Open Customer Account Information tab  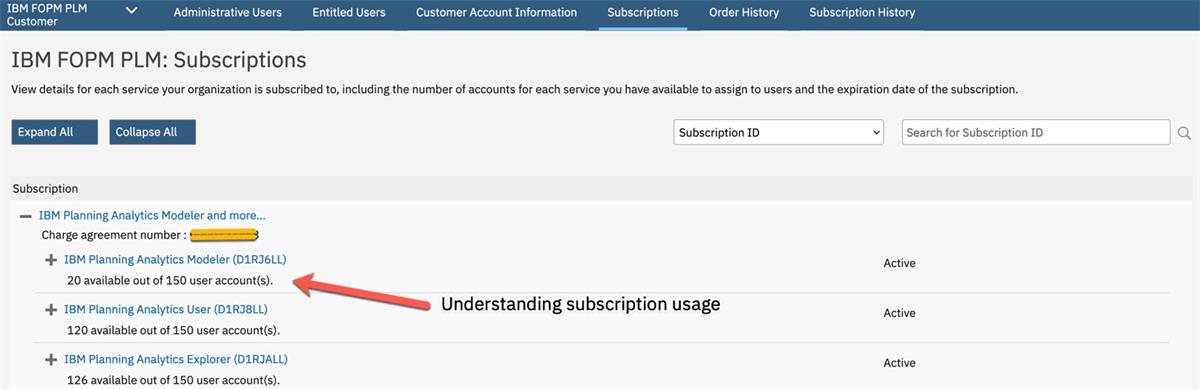pyautogui.click(x=496, y=13)
